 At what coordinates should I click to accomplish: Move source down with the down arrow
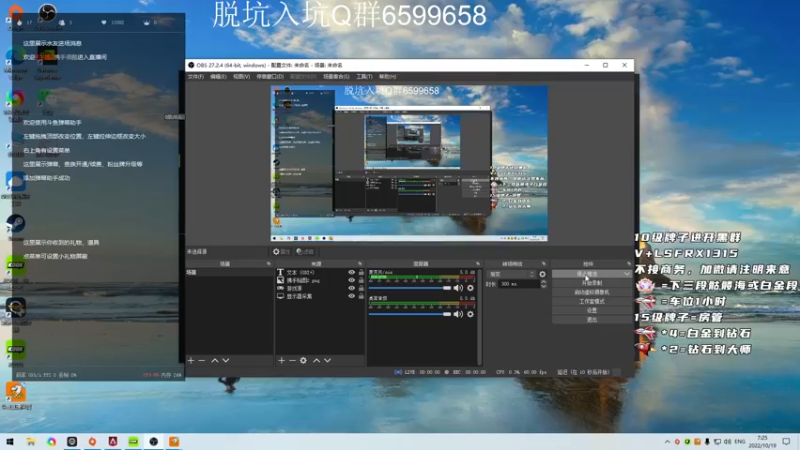[x=328, y=360]
